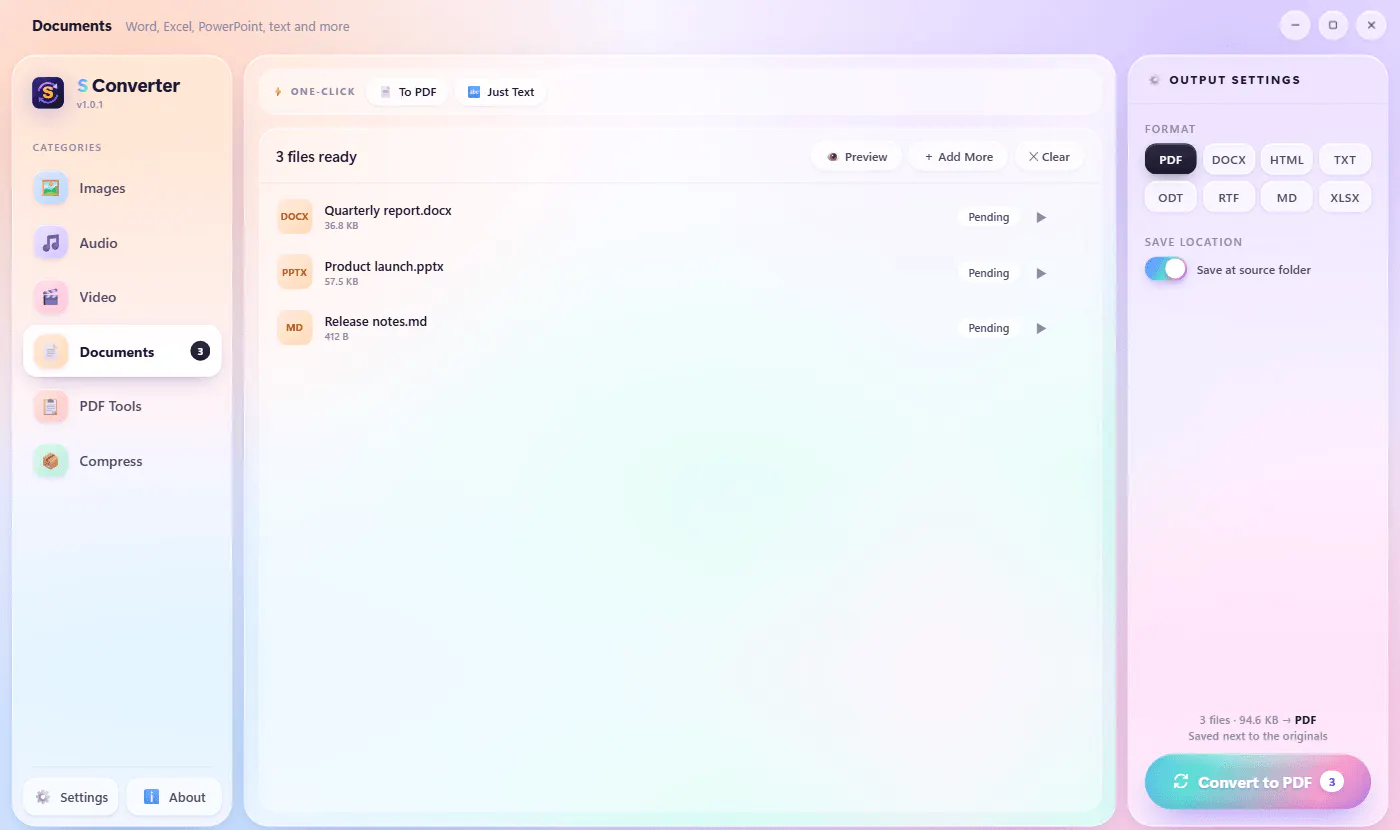
Task: Click the Documents category page icon
Action: point(51,352)
